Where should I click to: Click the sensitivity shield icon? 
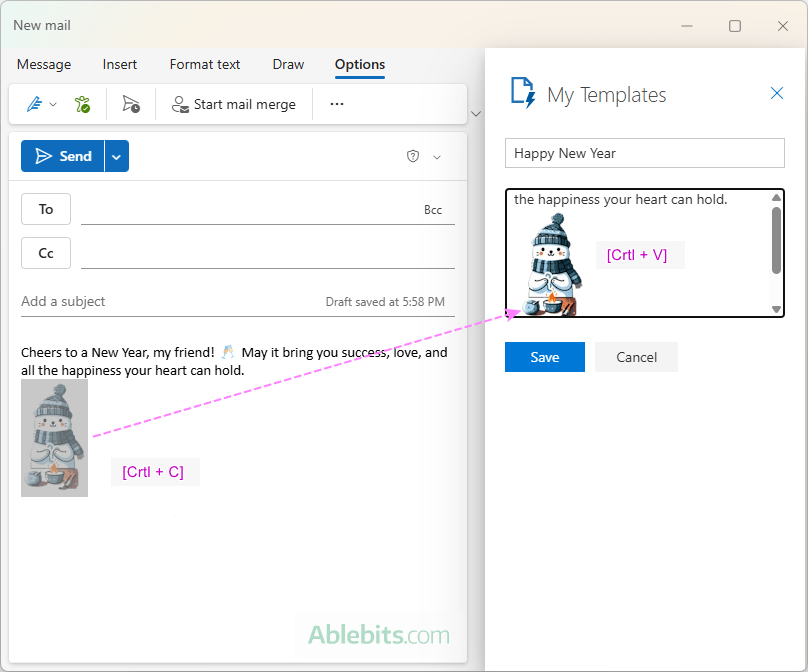click(x=413, y=156)
